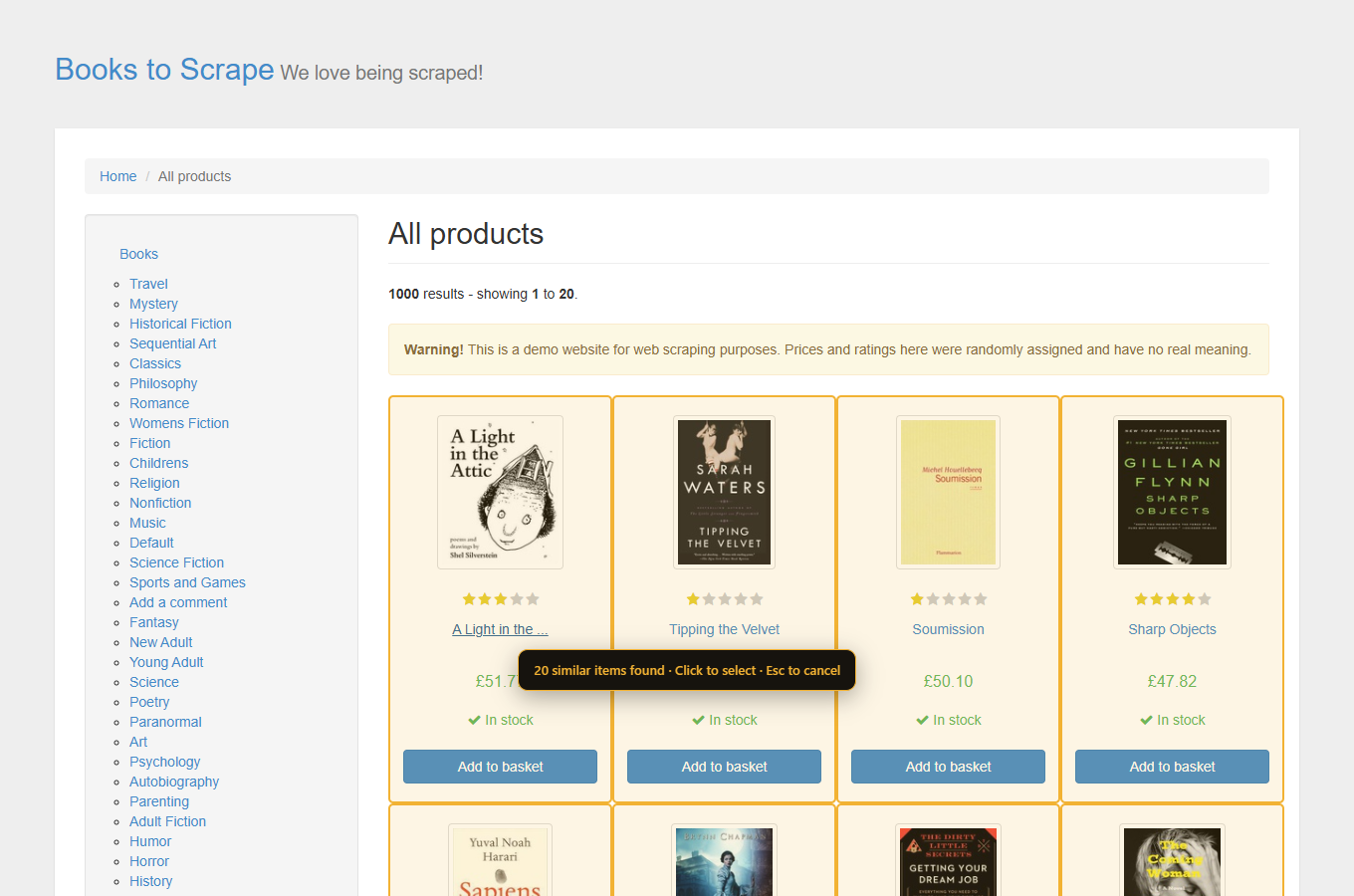This screenshot has height=896, width=1354.
Task: Browse the Young Adult category
Action: pos(166,662)
